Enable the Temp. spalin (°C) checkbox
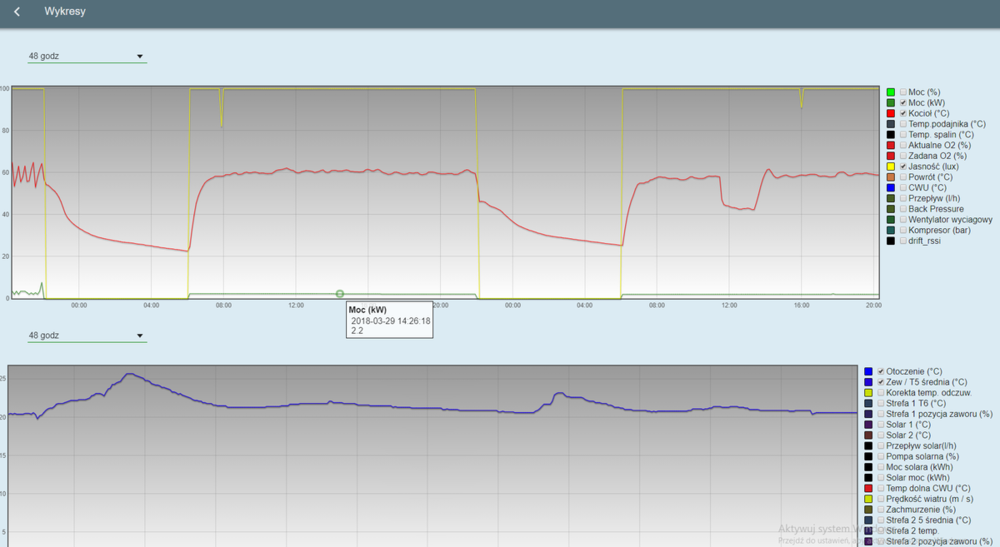Image resolution: width=1000 pixels, height=547 pixels. pyautogui.click(x=904, y=134)
